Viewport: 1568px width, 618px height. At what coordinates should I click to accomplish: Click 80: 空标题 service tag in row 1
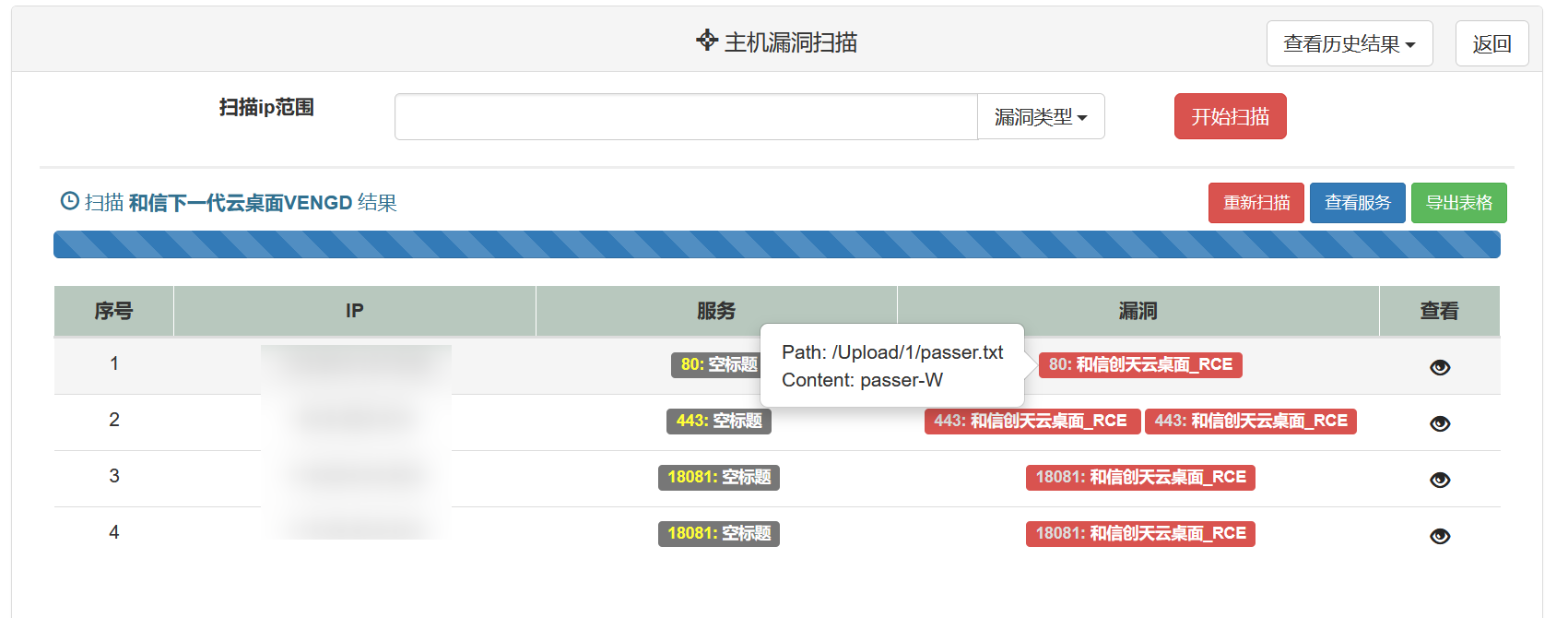point(715,365)
